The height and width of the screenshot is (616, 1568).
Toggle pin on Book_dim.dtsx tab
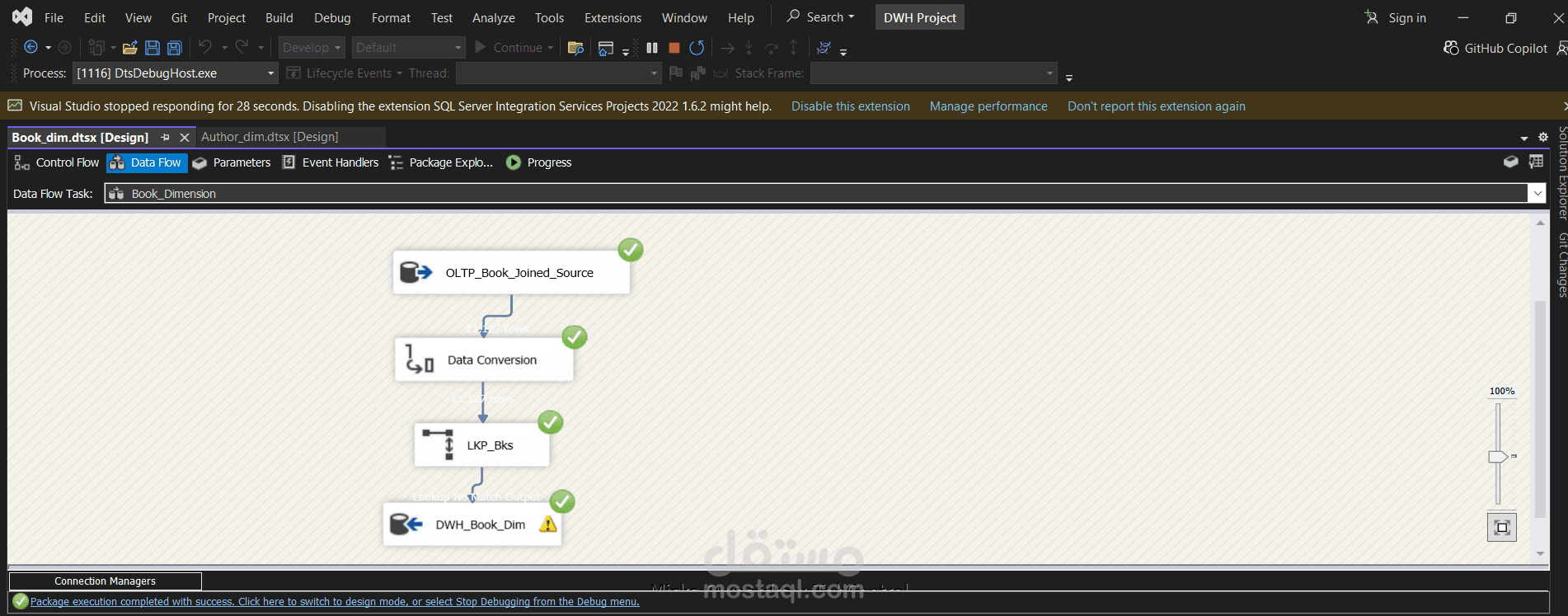point(166,138)
